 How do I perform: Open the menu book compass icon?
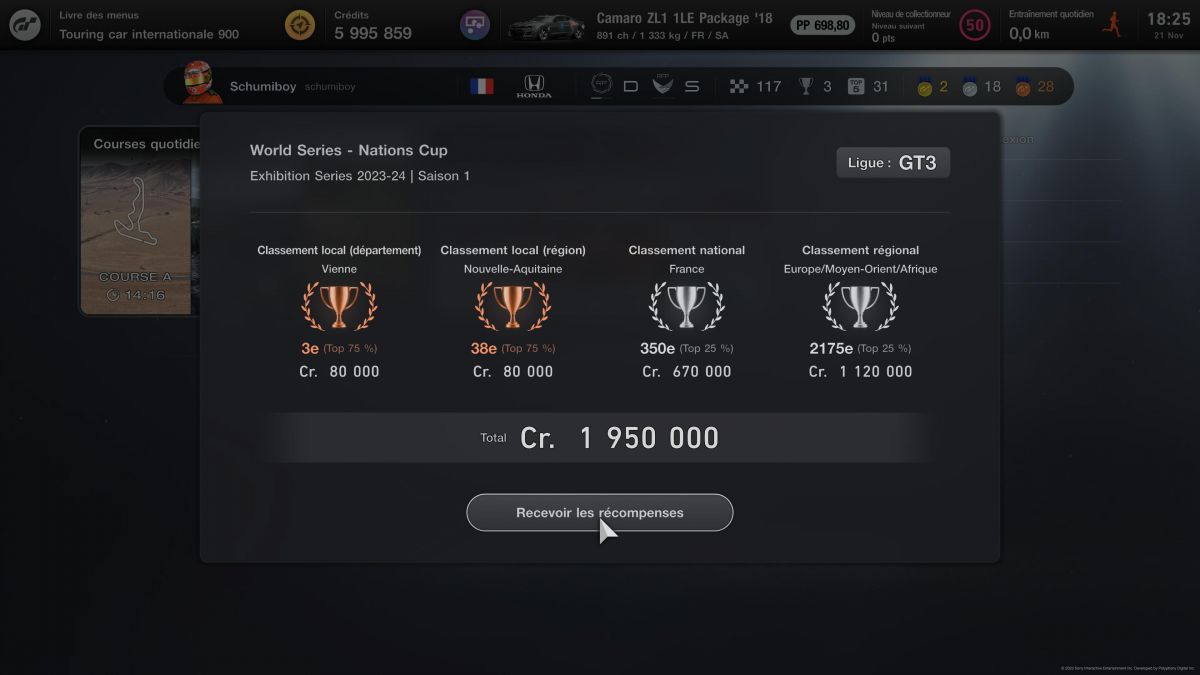click(x=299, y=25)
